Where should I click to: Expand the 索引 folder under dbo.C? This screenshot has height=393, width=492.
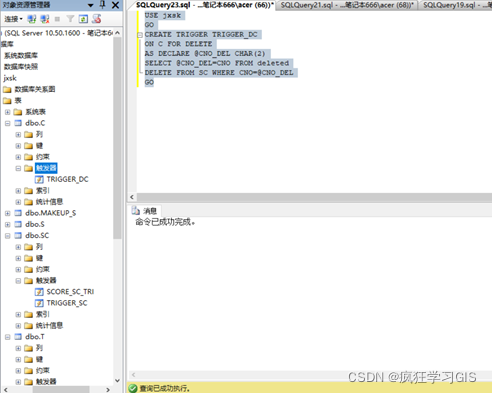point(18,191)
